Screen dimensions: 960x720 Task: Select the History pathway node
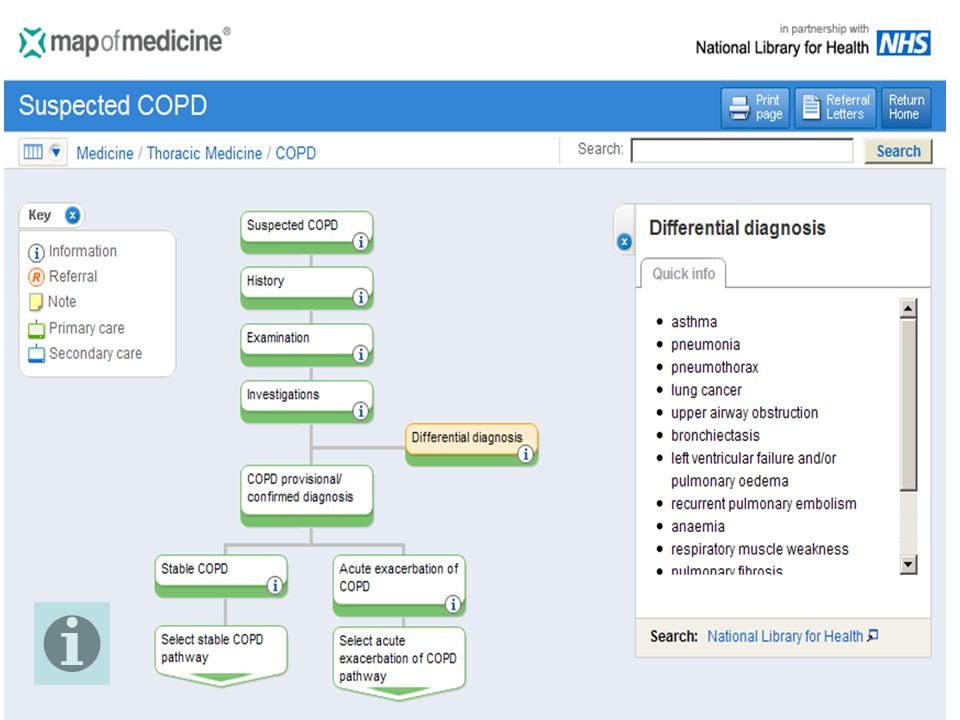[x=306, y=288]
